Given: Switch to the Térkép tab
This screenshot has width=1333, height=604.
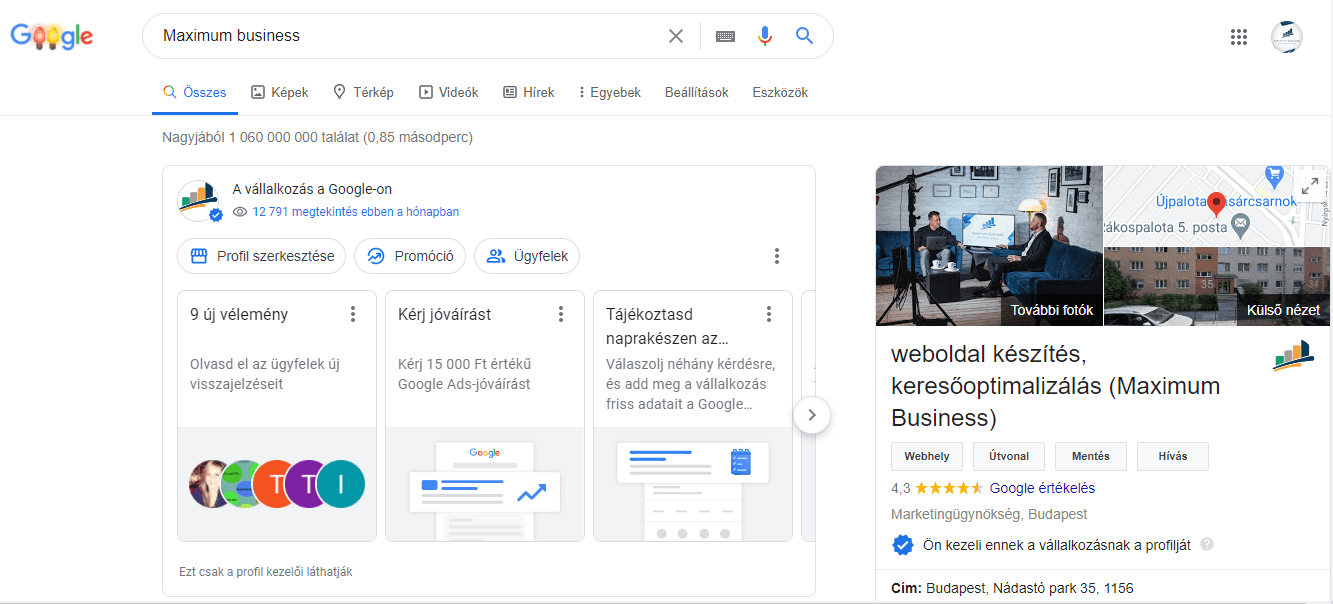Looking at the screenshot, I should pyautogui.click(x=363, y=92).
